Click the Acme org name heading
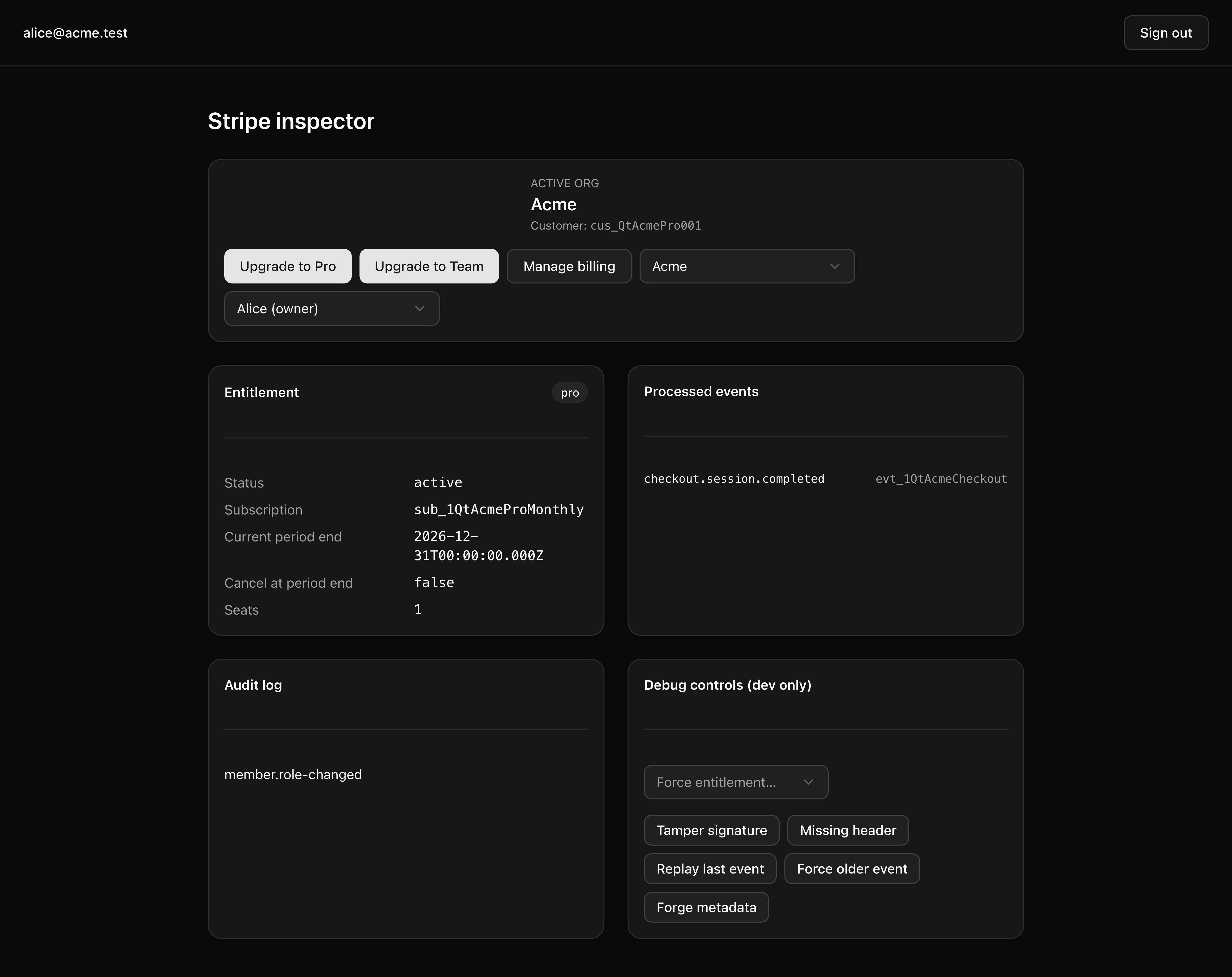This screenshot has height=977, width=1232. [x=553, y=205]
